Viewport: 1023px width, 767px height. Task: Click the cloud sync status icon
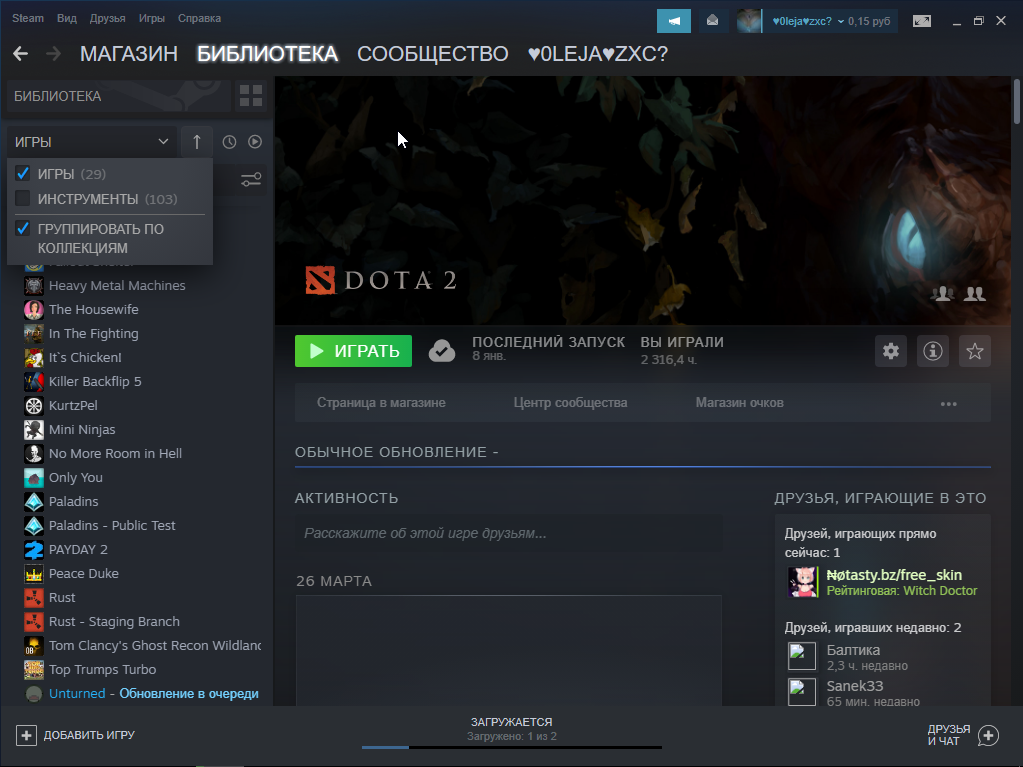tap(442, 351)
